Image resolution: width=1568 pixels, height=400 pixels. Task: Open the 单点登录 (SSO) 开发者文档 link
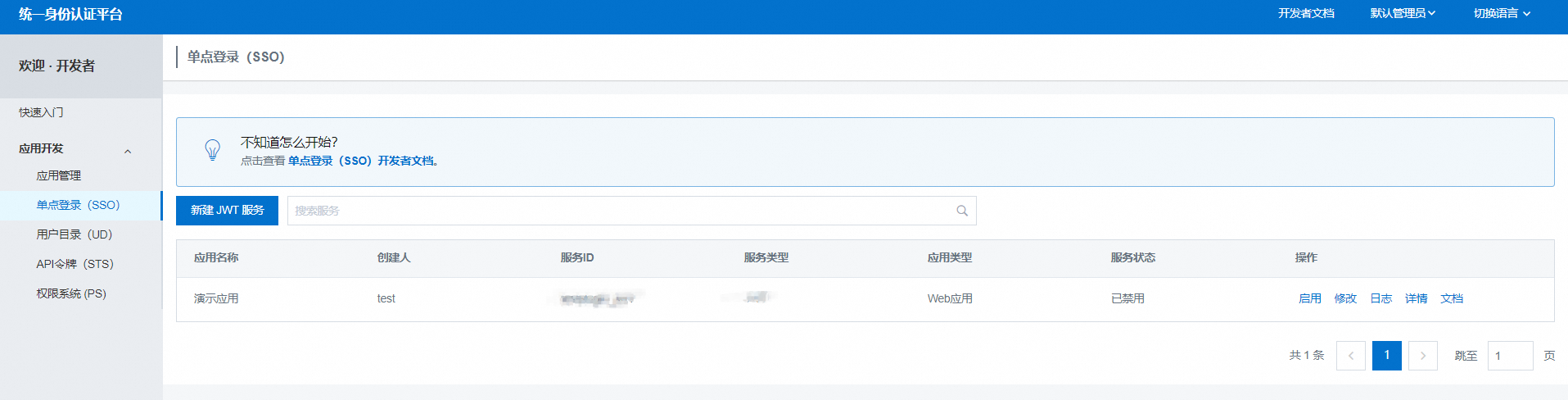coord(361,161)
